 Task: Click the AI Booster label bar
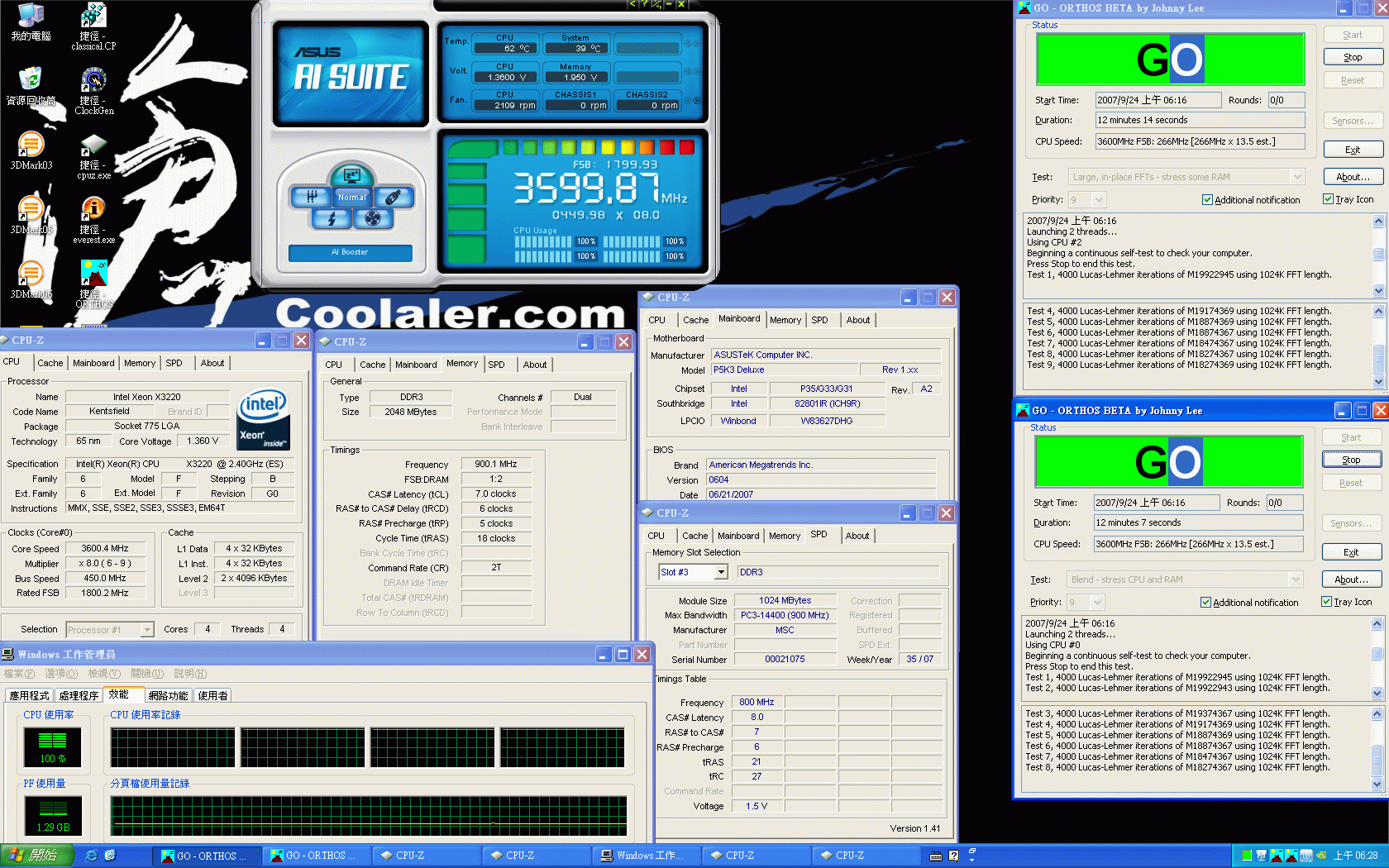(x=351, y=252)
